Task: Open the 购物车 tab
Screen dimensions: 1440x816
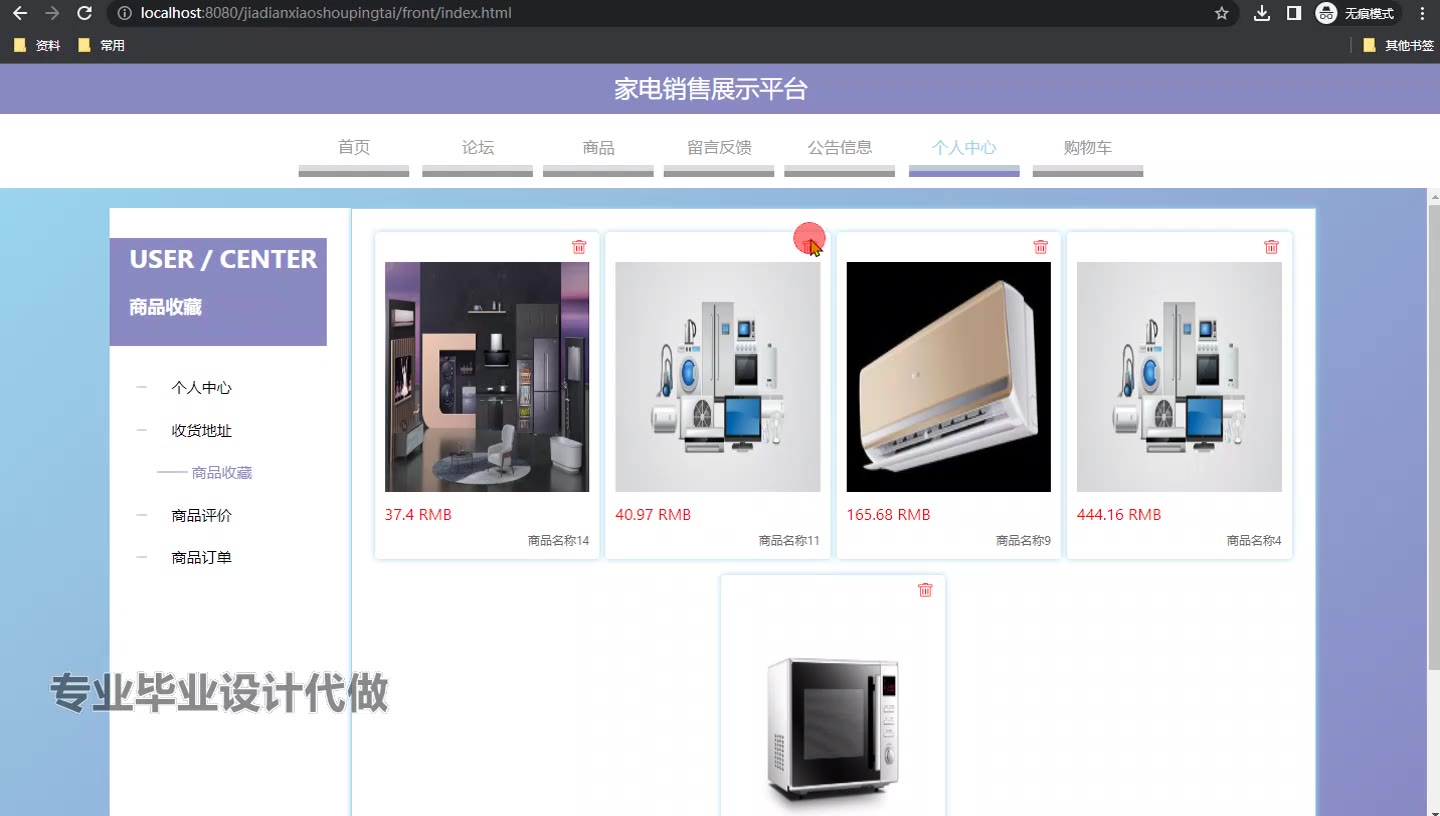Action: [1088, 148]
